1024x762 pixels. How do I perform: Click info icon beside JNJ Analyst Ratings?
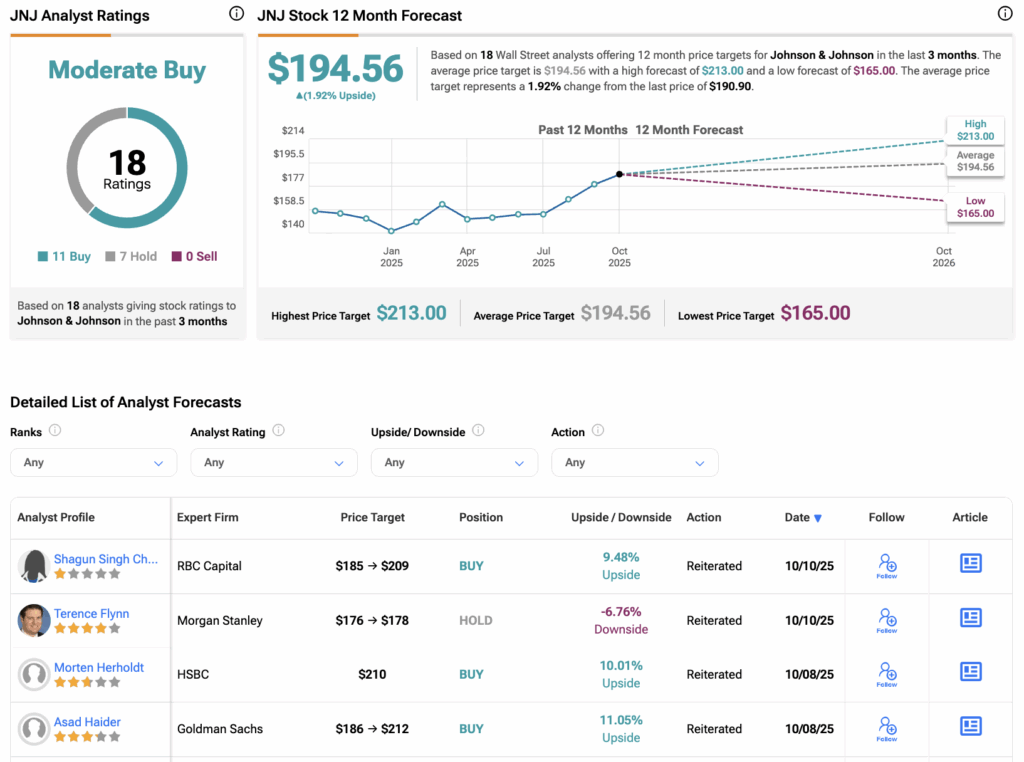click(x=236, y=14)
